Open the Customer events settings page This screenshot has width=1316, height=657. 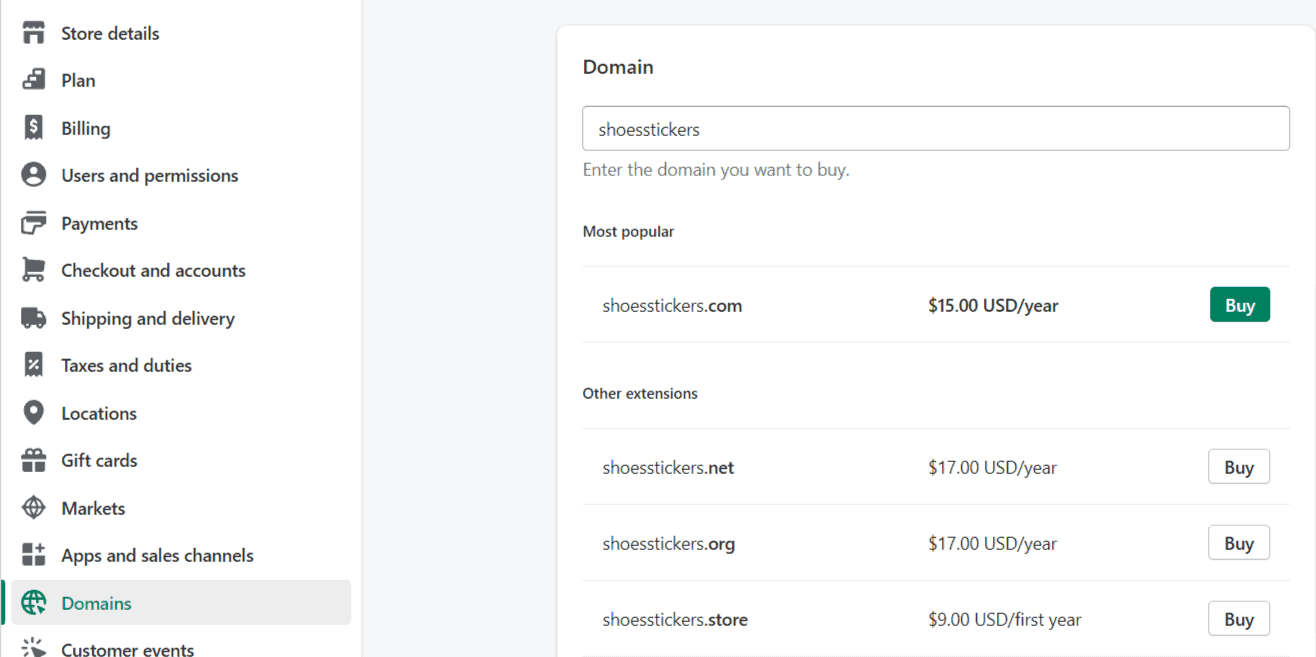coord(127,648)
